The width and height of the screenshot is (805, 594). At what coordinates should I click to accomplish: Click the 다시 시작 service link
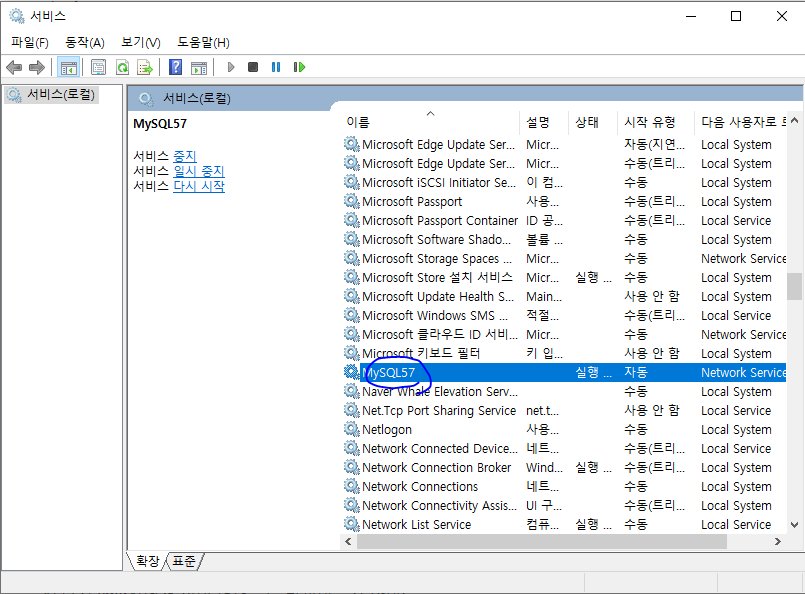[199, 186]
